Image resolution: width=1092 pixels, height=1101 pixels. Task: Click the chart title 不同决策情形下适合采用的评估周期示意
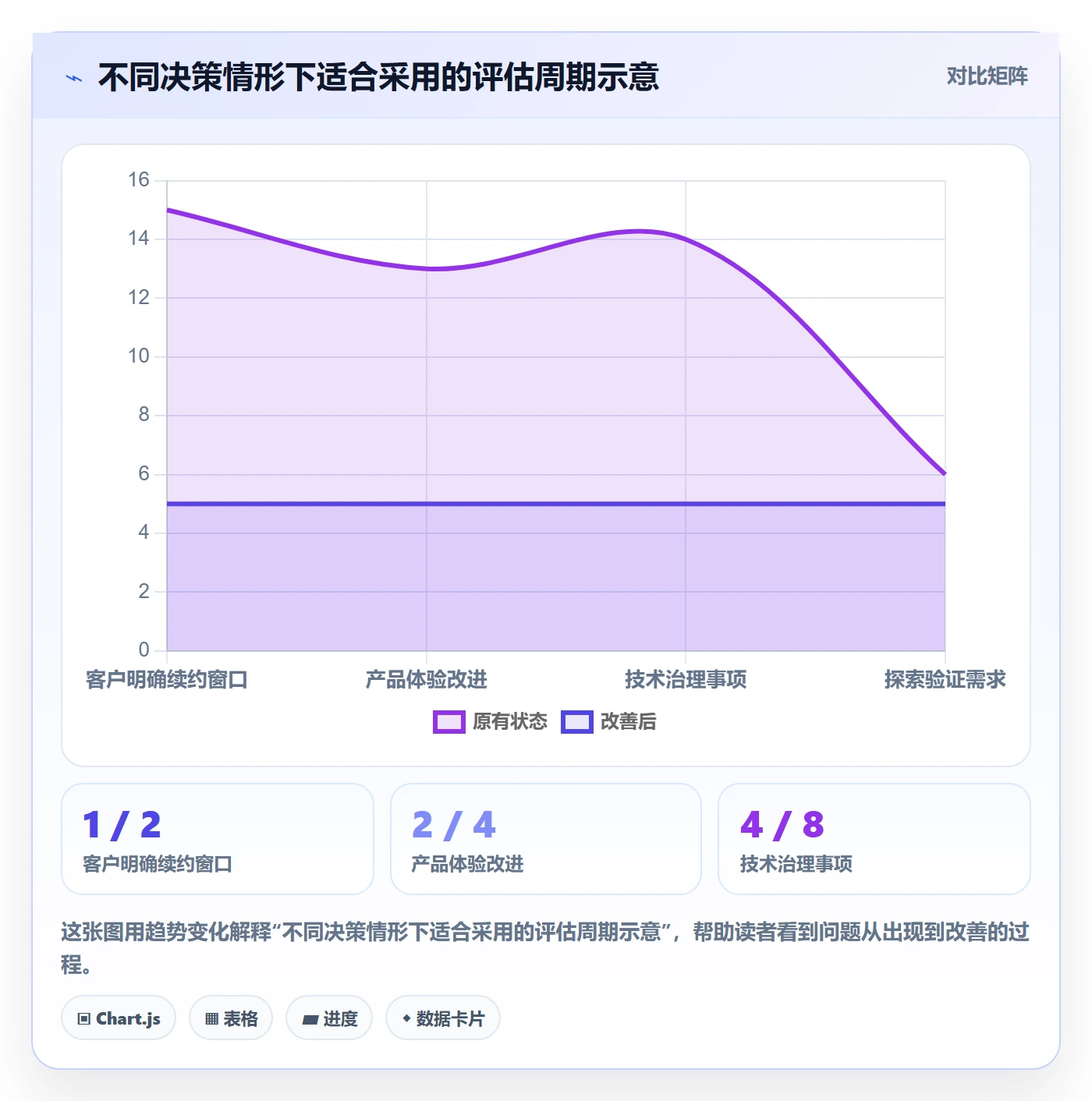pyautogui.click(x=379, y=77)
